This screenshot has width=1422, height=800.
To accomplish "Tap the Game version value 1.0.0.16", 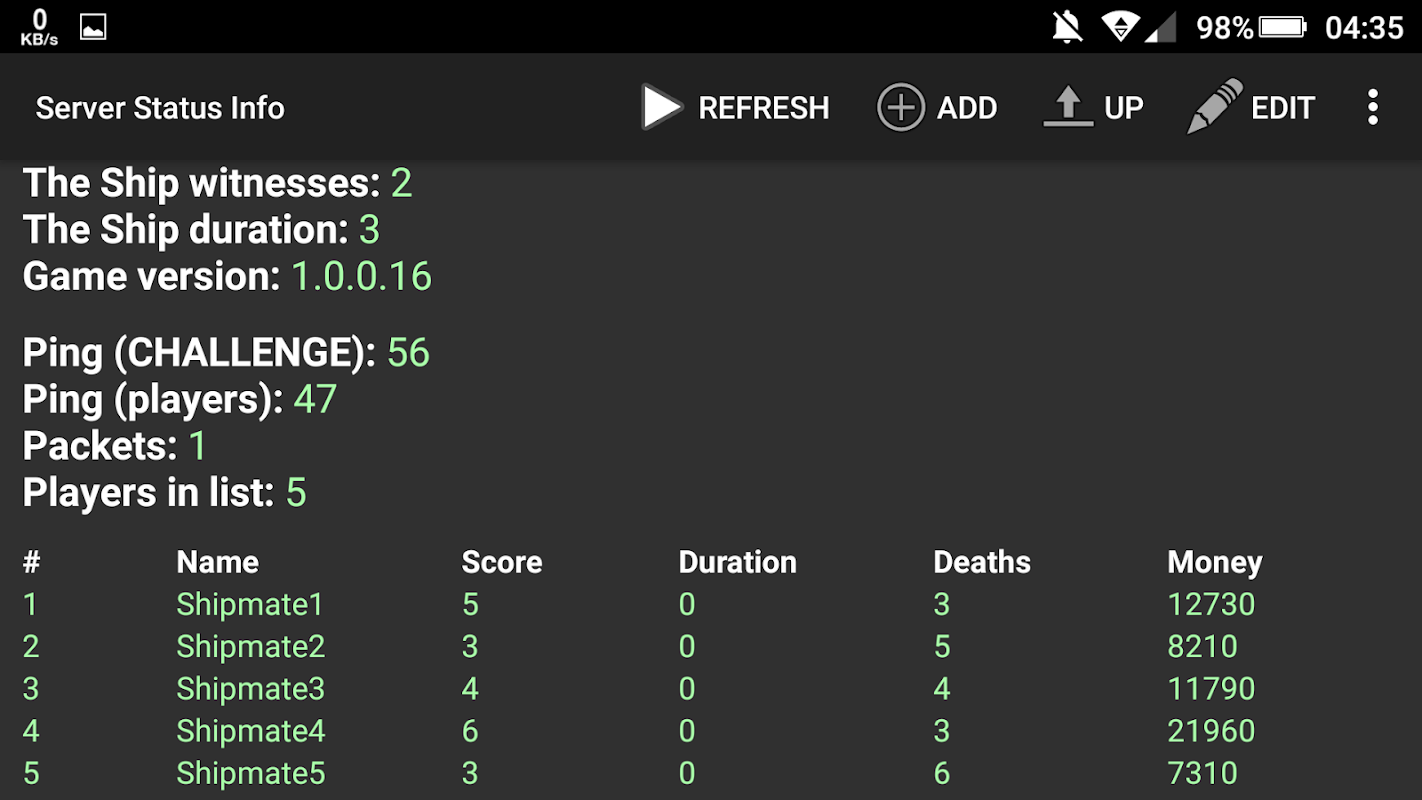I will (361, 277).
